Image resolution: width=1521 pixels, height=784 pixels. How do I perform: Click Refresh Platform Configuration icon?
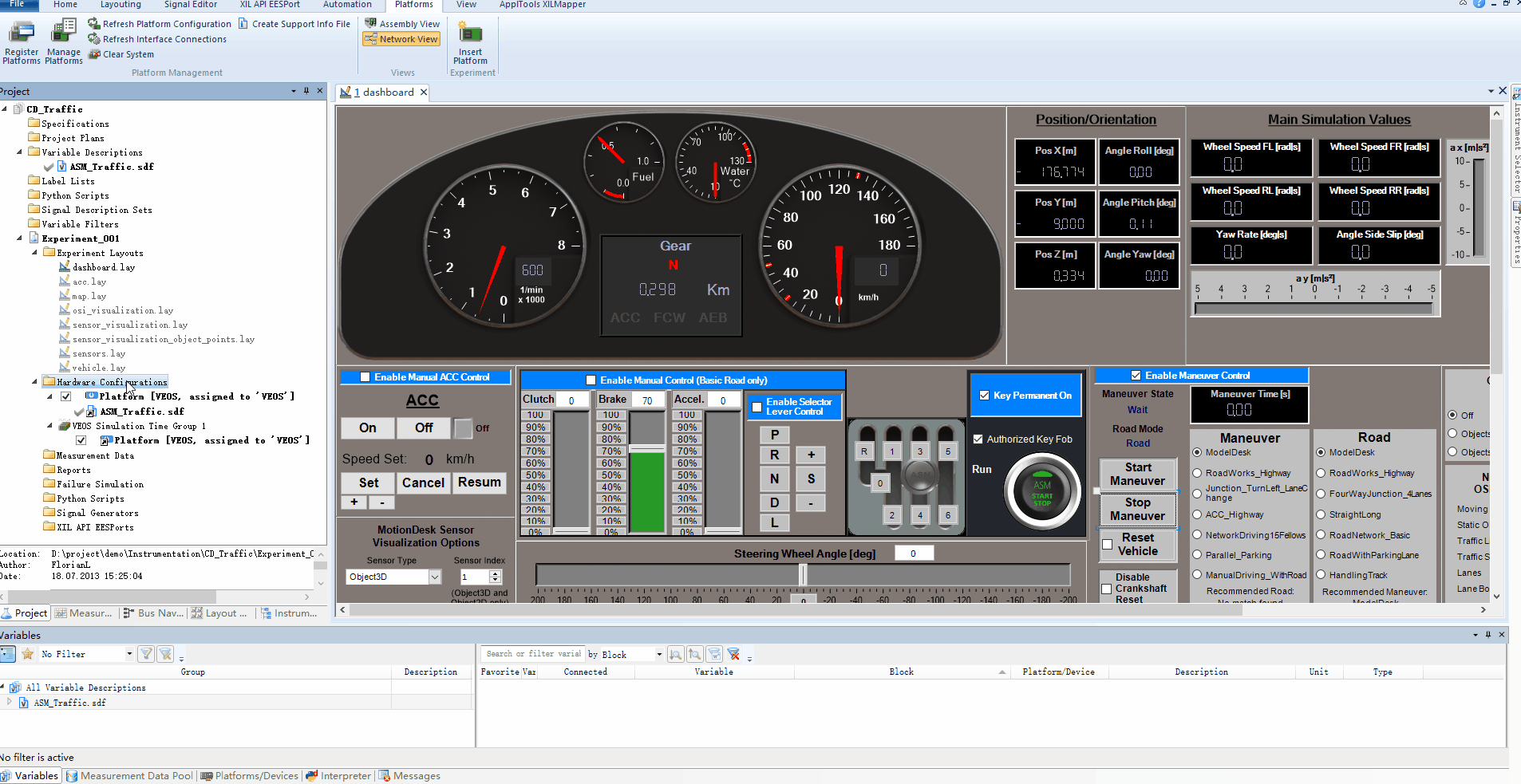click(94, 24)
